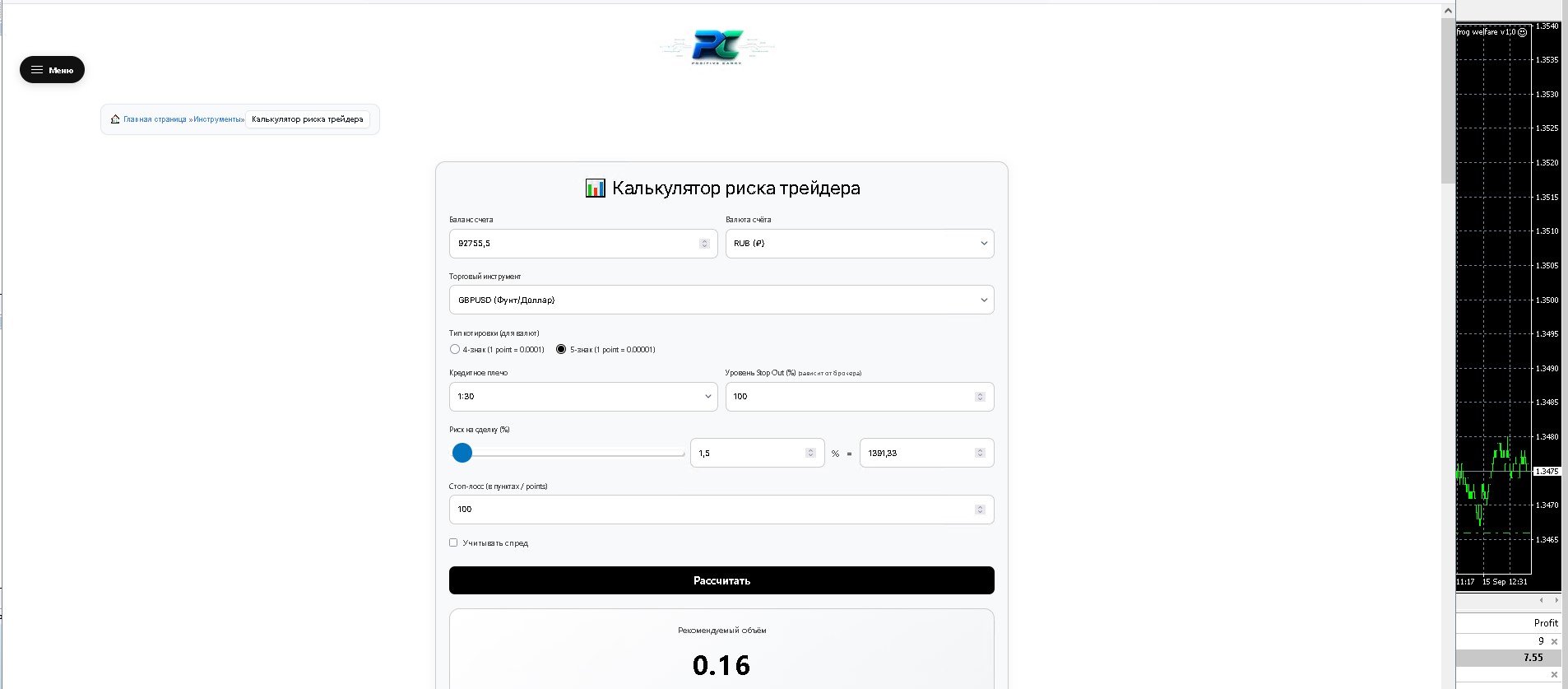Click the risk percent spinner arrows
This screenshot has height=689, width=1568.
click(810, 453)
